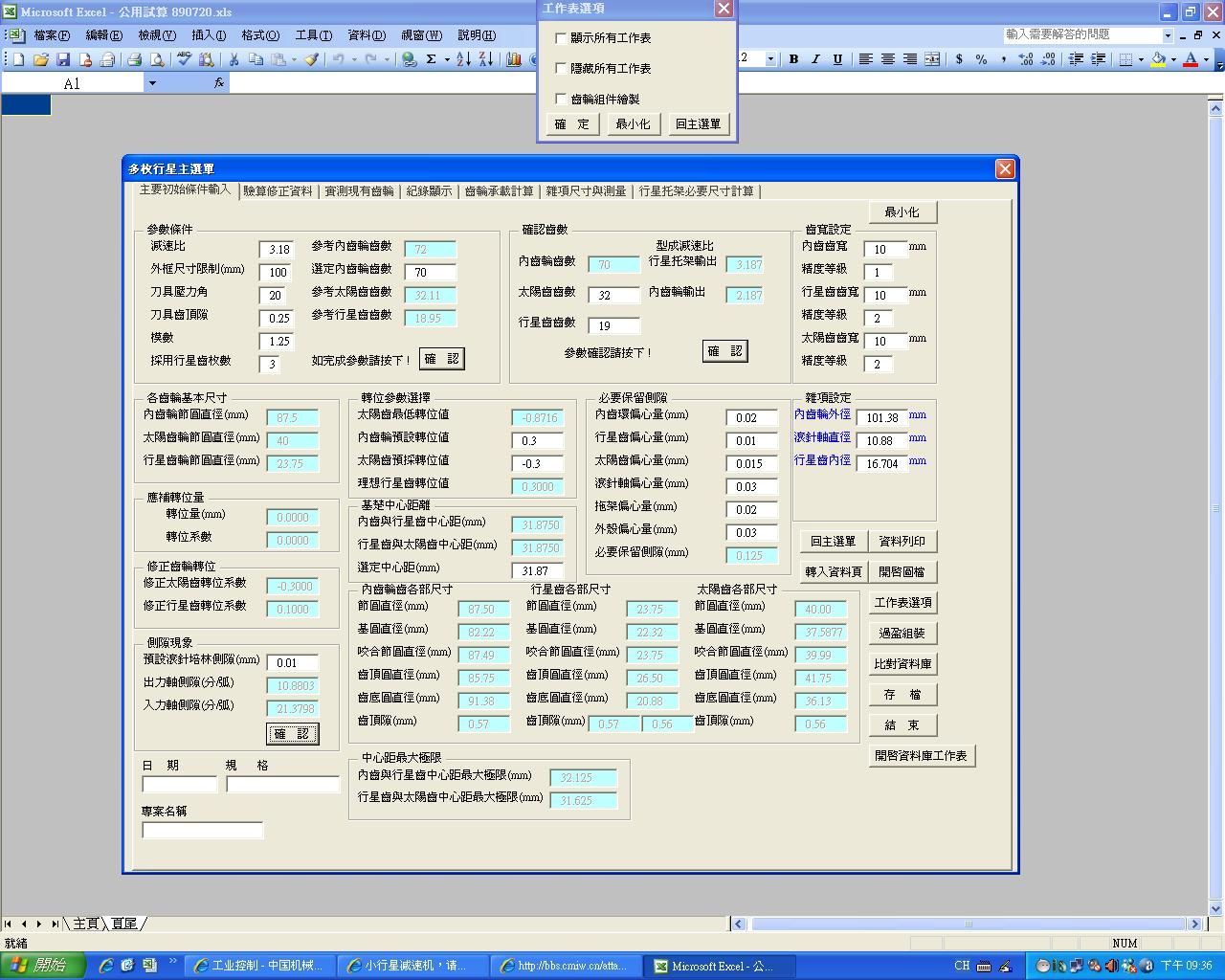1225x980 pixels.
Task: Apply Currency style dollar icon
Action: click(x=959, y=59)
